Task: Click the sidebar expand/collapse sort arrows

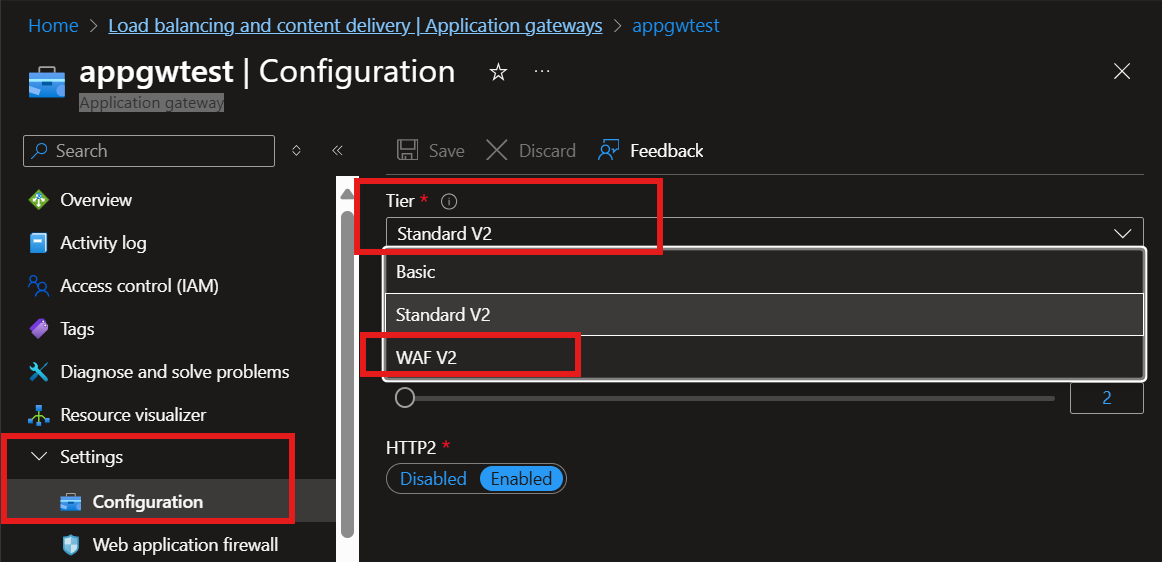Action: 296,151
